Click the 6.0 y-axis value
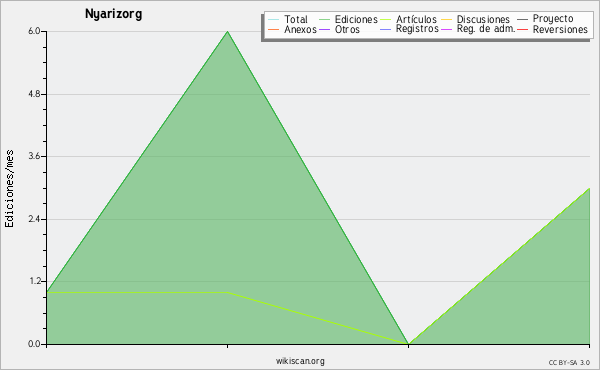Image resolution: width=600 pixels, height=370 pixels. [x=34, y=31]
